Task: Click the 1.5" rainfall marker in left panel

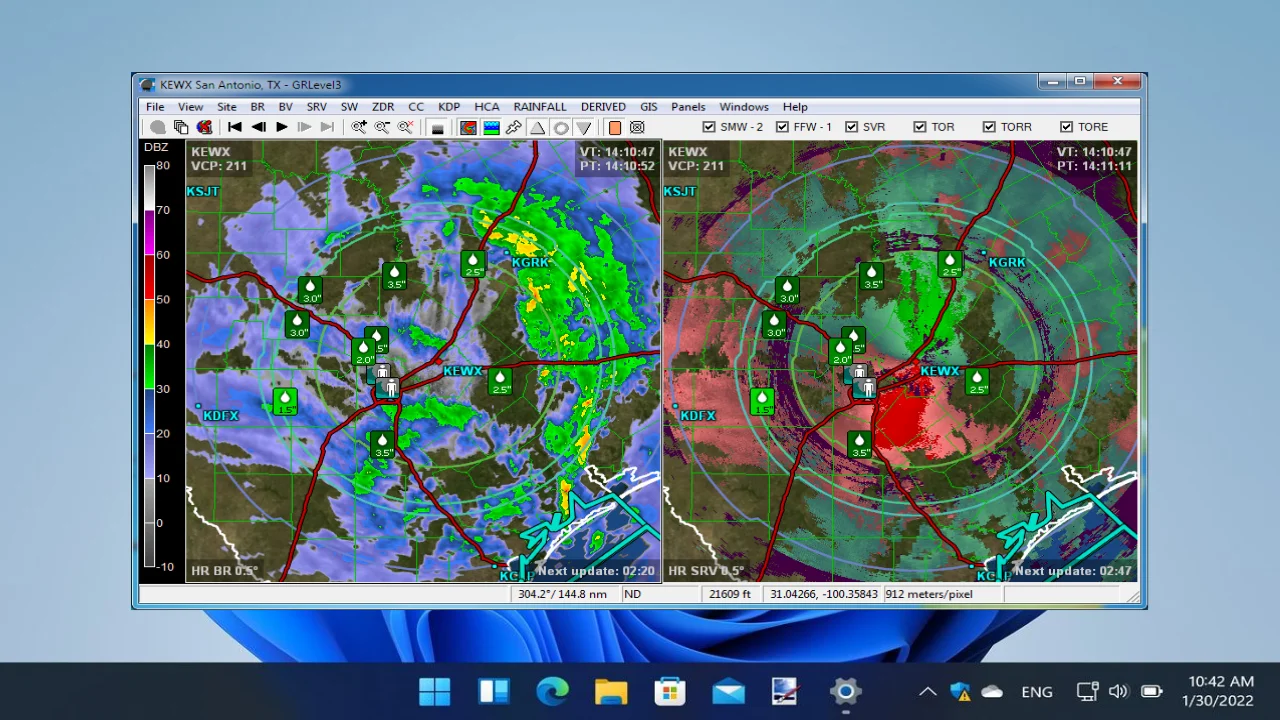Action: coord(285,402)
